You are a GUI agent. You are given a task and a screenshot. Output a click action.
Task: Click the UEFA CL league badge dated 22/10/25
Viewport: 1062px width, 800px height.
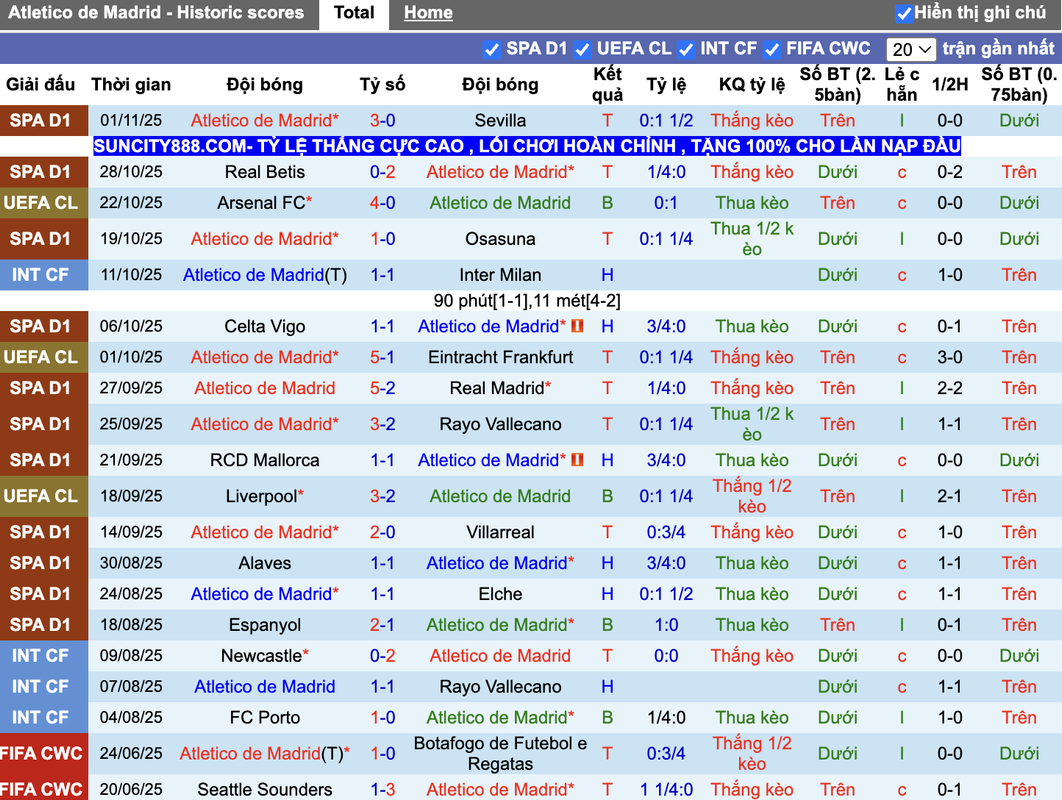[x=44, y=203]
